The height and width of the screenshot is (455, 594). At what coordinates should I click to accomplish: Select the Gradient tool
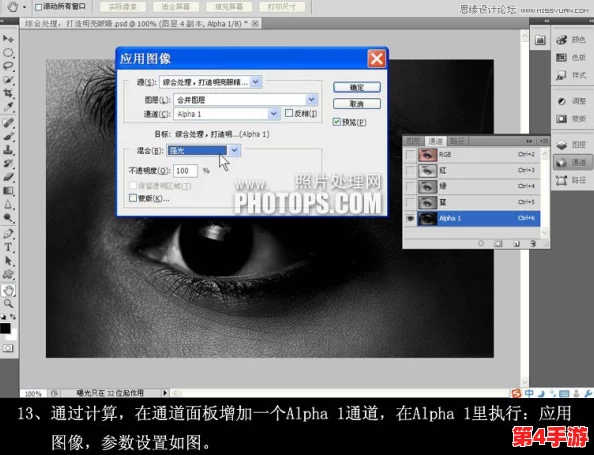tap(8, 191)
